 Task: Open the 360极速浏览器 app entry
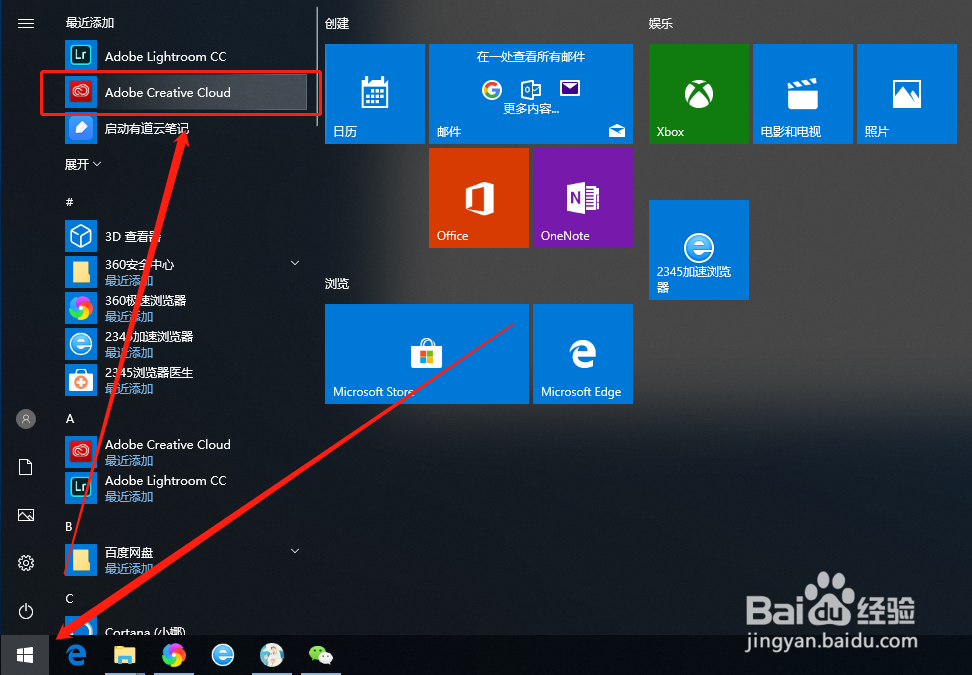185,308
